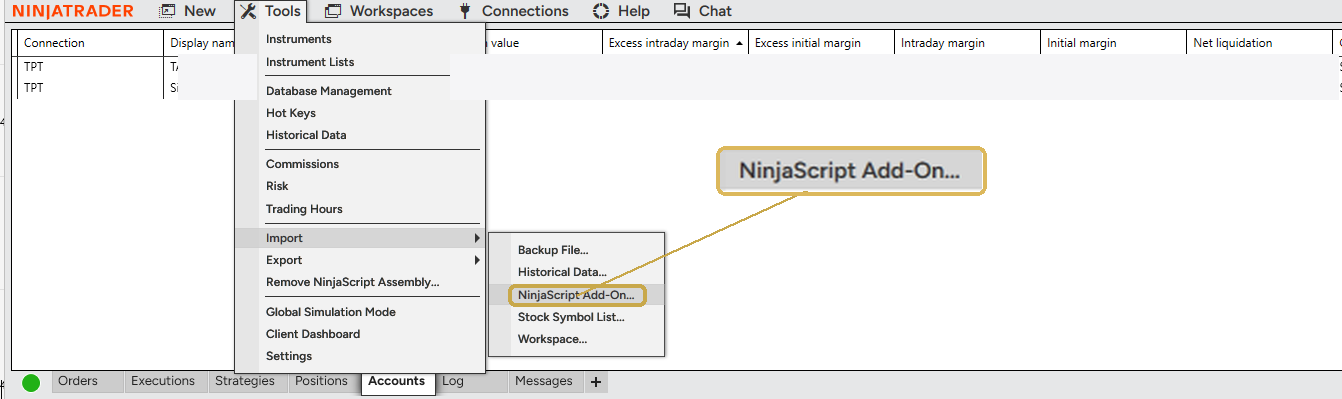
Task: Click the NINJATRADER logo
Action: coord(72,11)
